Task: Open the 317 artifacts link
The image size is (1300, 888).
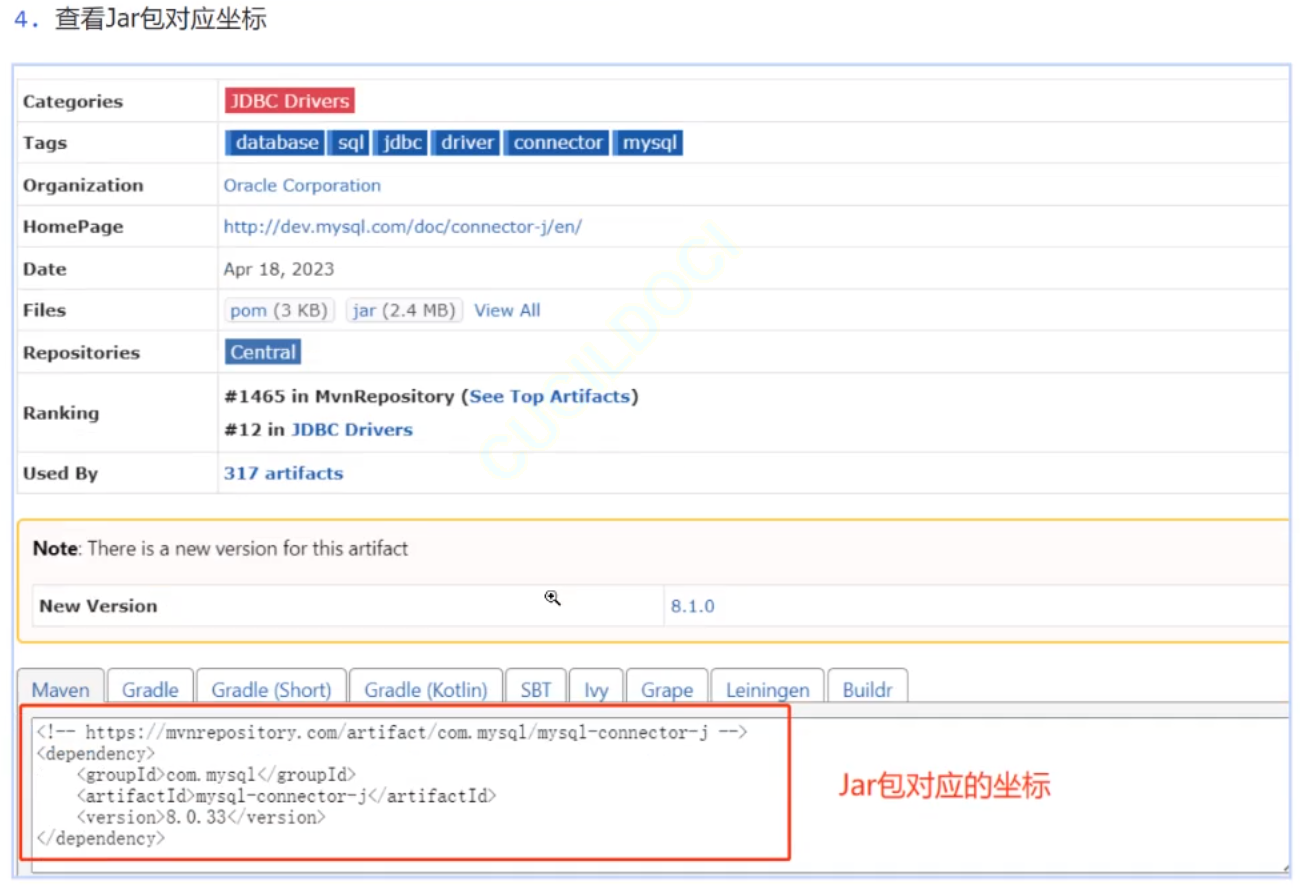Action: [x=283, y=474]
